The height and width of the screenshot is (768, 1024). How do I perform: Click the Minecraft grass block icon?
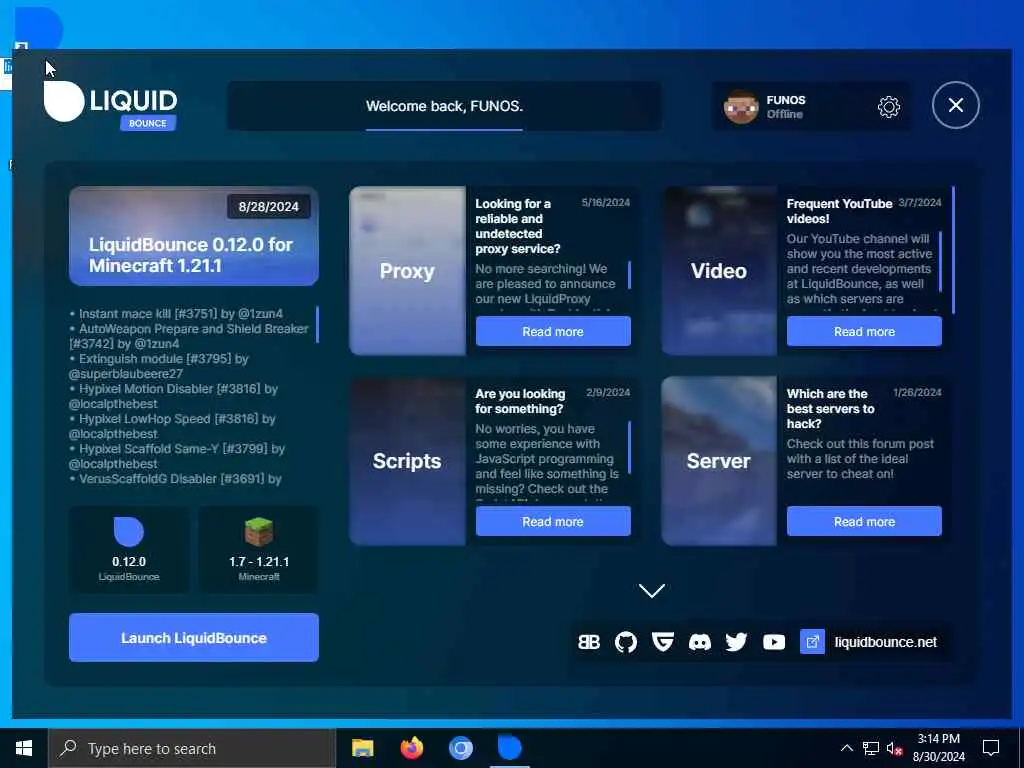259,532
